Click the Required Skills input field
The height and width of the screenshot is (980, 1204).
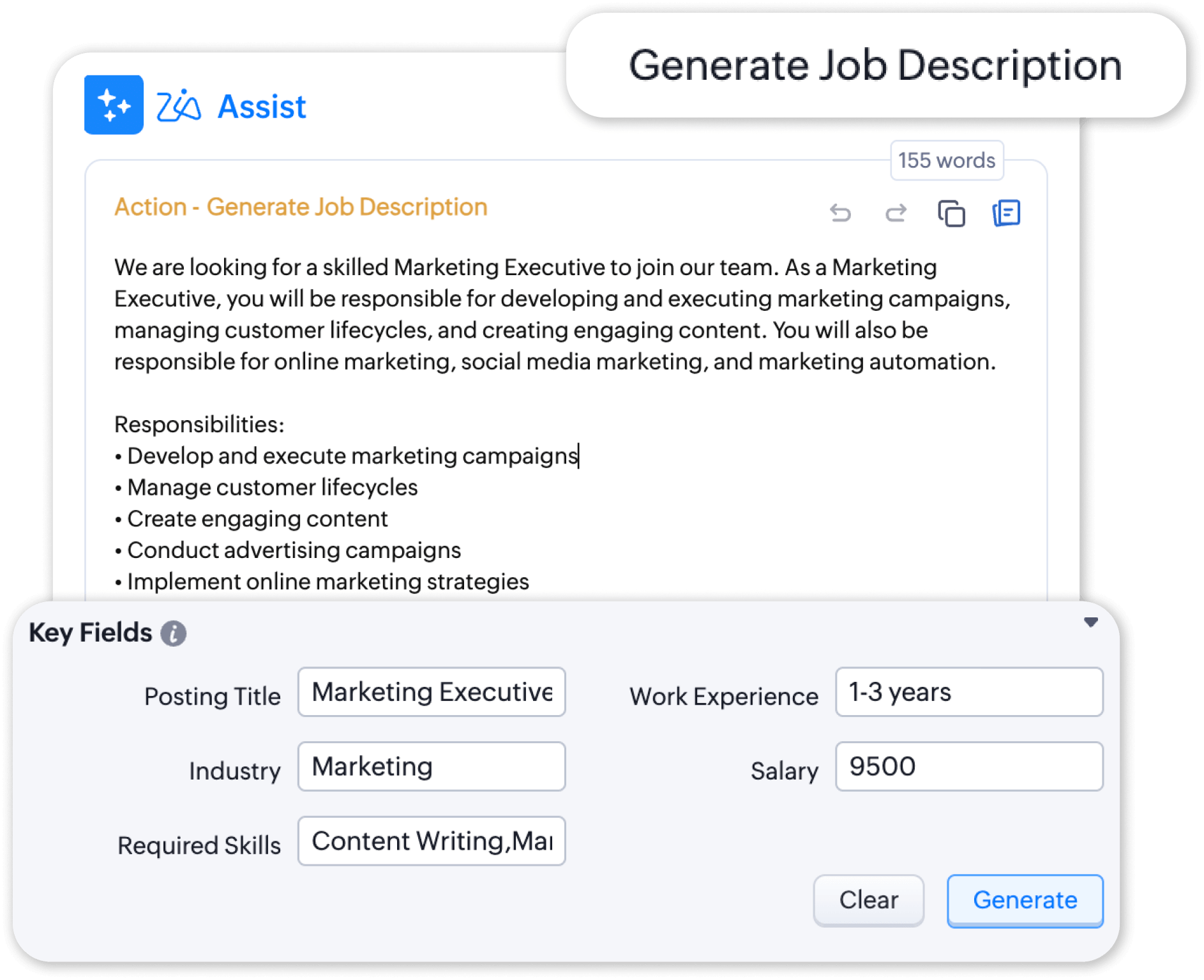tap(432, 841)
